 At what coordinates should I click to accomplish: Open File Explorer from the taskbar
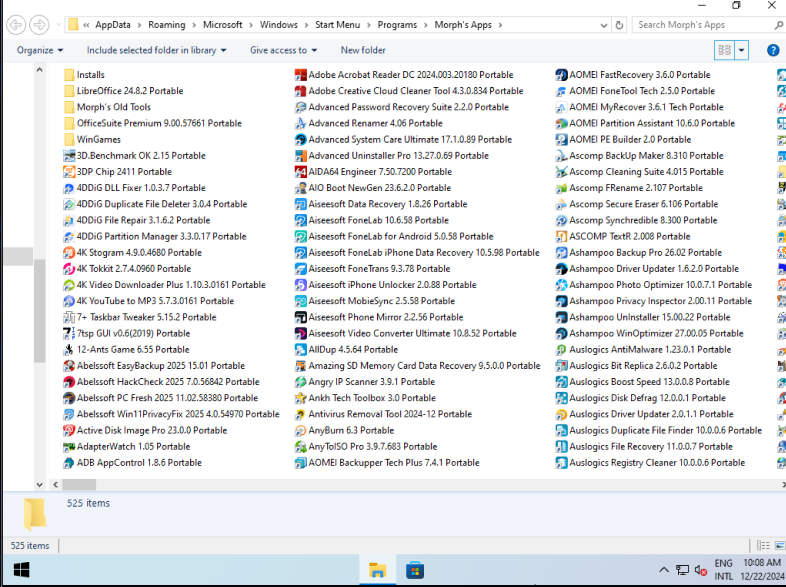pyautogui.click(x=377, y=570)
